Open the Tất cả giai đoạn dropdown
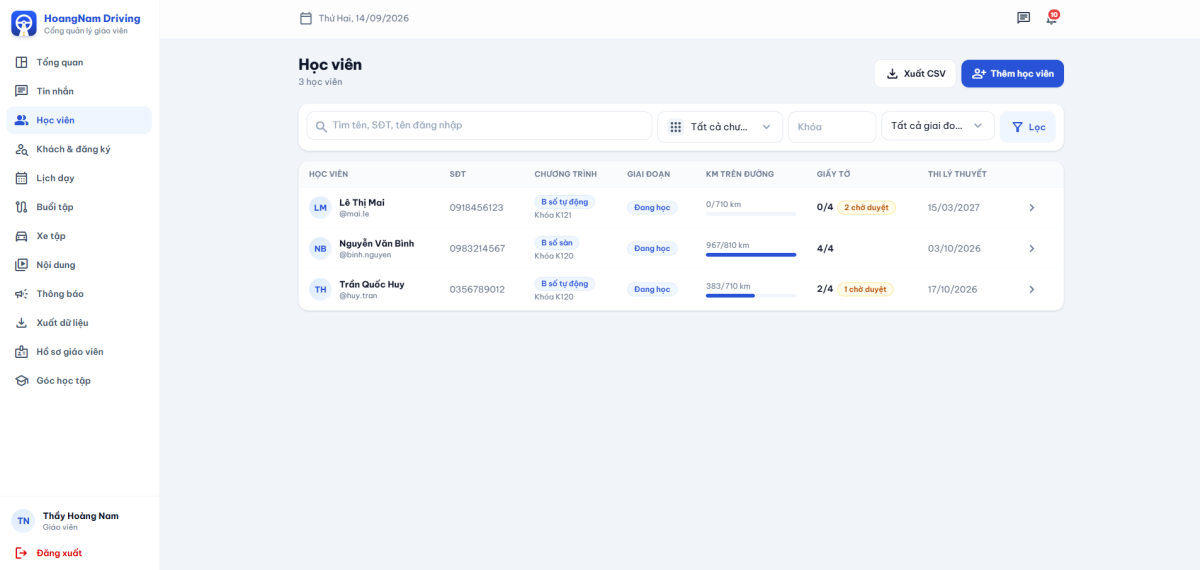Viewport: 1200px width, 570px height. click(x=937, y=126)
